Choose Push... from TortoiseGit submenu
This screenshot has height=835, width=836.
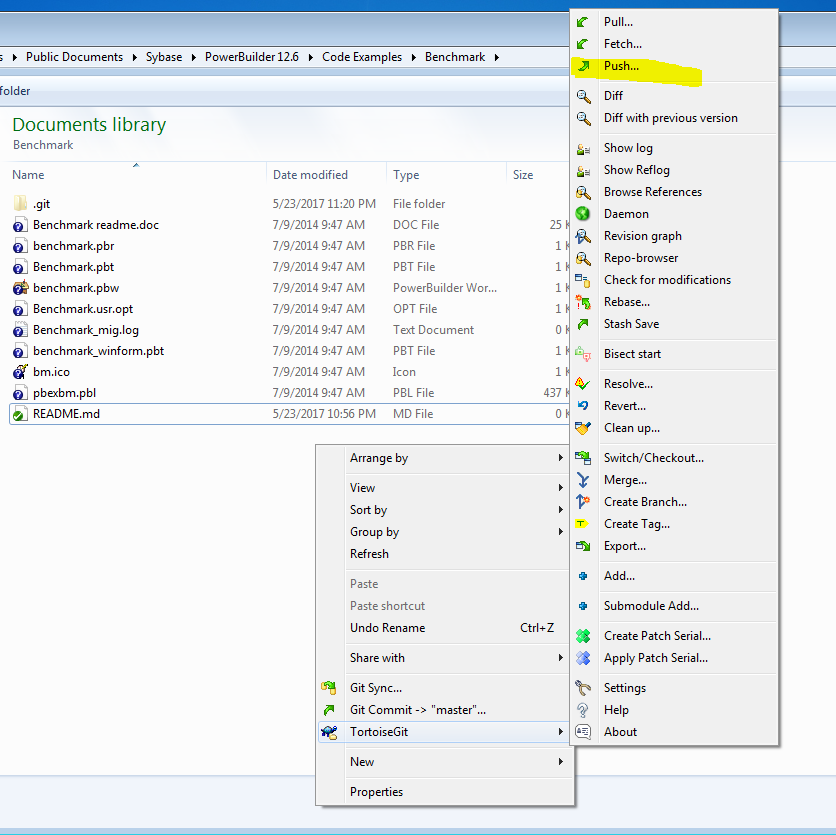pyautogui.click(x=674, y=66)
